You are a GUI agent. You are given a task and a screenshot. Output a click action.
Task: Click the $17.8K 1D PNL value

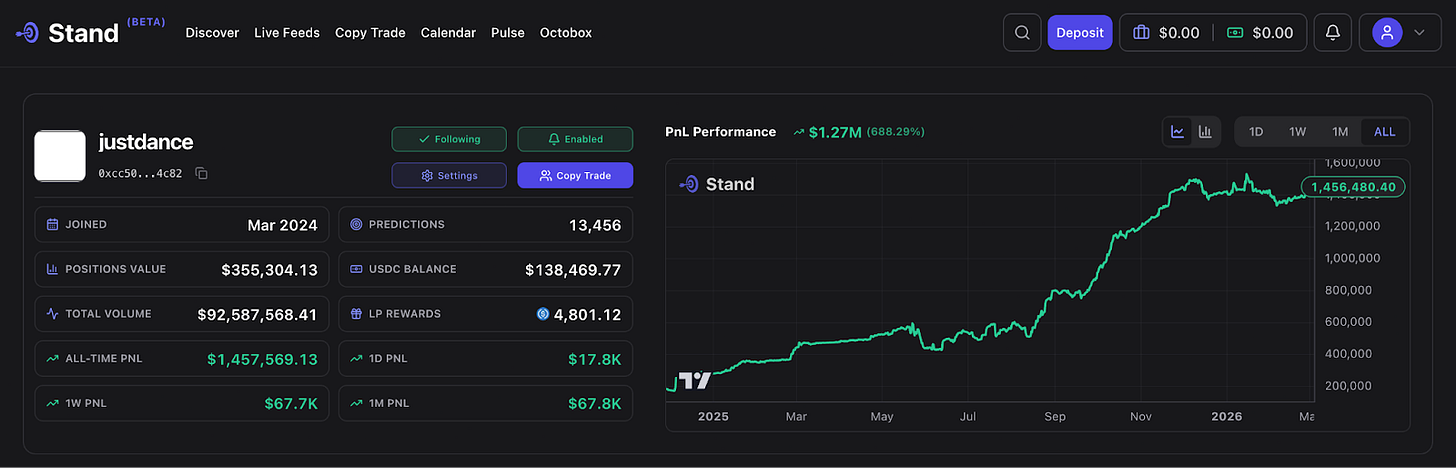tap(595, 358)
